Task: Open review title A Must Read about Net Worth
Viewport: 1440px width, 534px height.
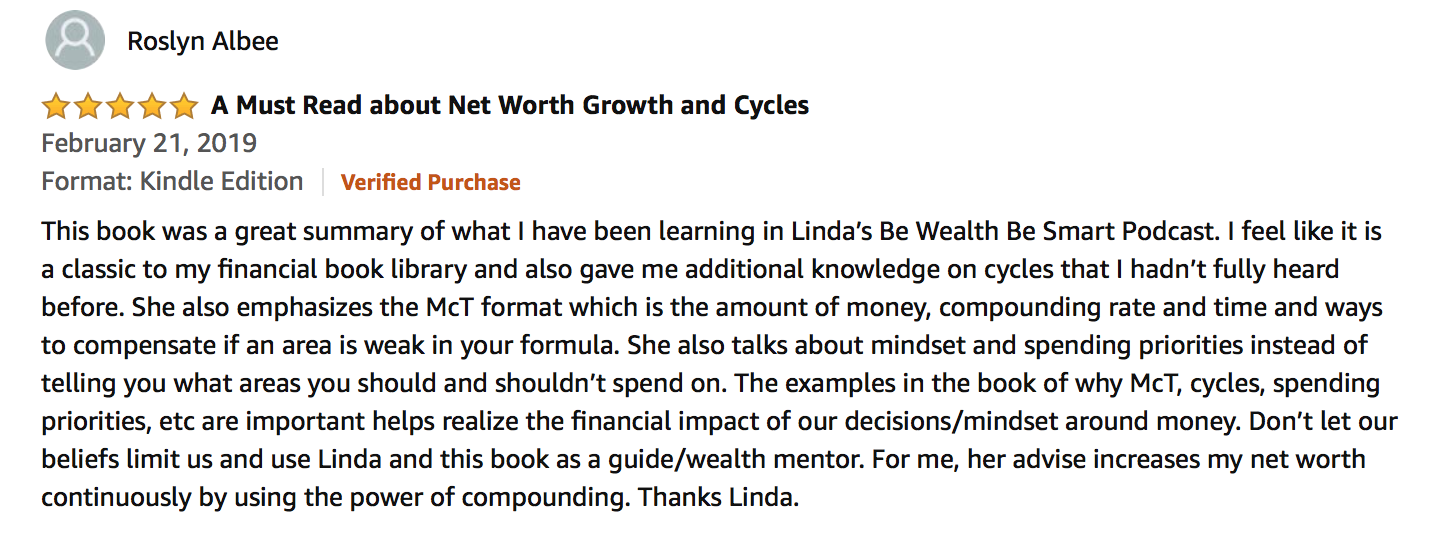Action: pyautogui.click(x=510, y=105)
